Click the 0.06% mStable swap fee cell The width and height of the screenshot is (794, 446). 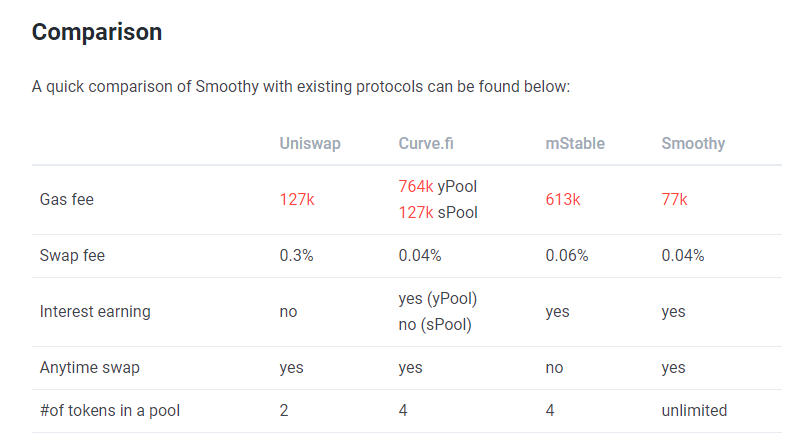click(x=567, y=255)
